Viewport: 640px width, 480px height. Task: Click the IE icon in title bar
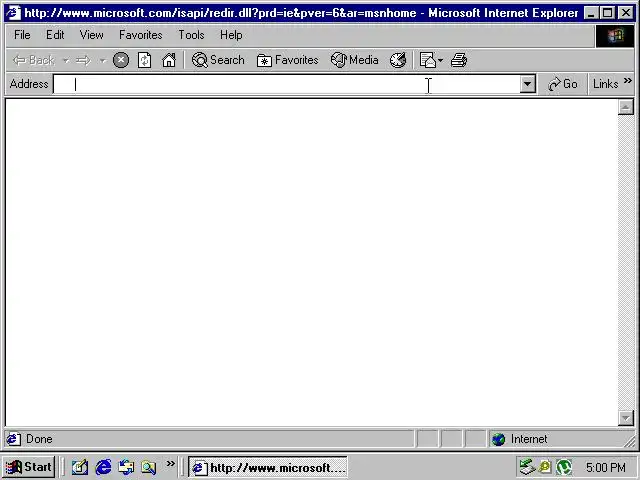coord(13,13)
